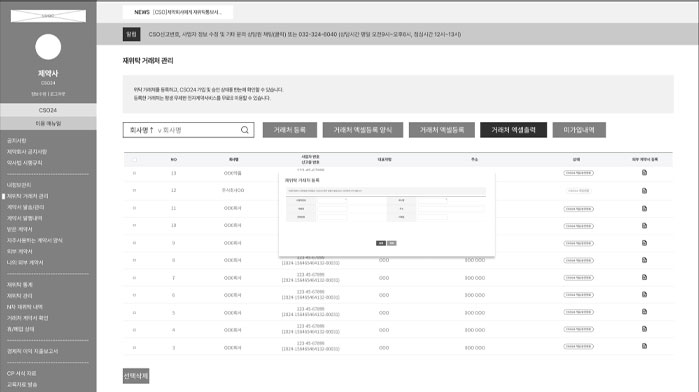
Task: Tick the select-all checkbox in table header
Action: pos(134,159)
